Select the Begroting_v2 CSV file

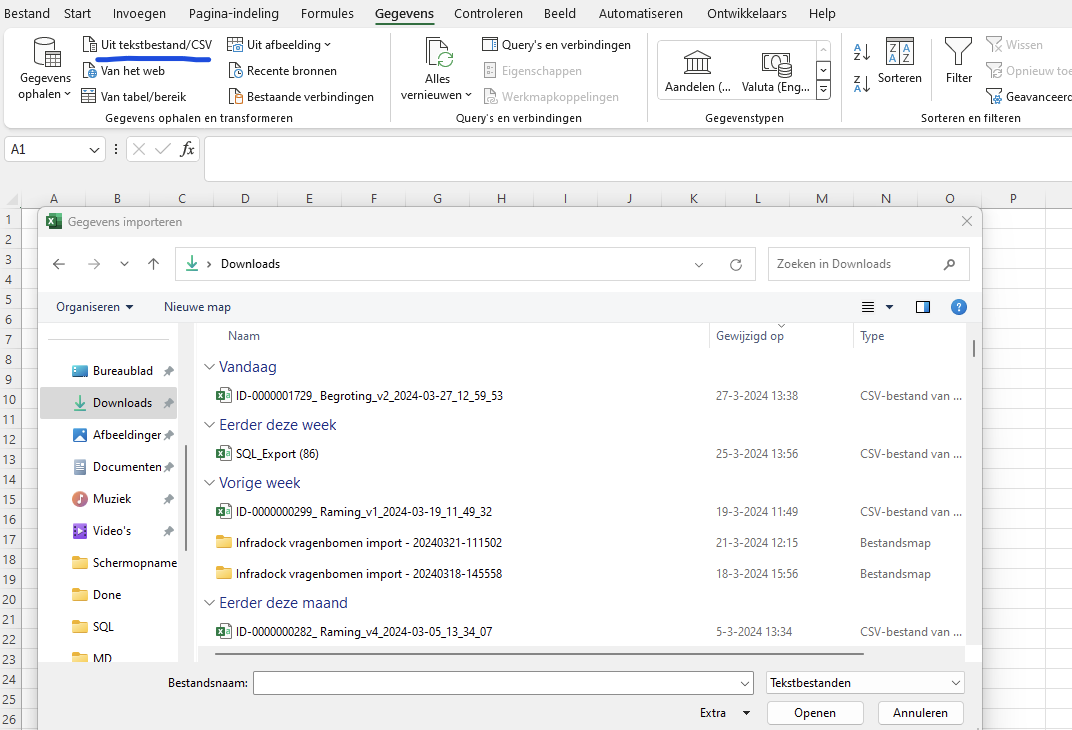pos(369,396)
